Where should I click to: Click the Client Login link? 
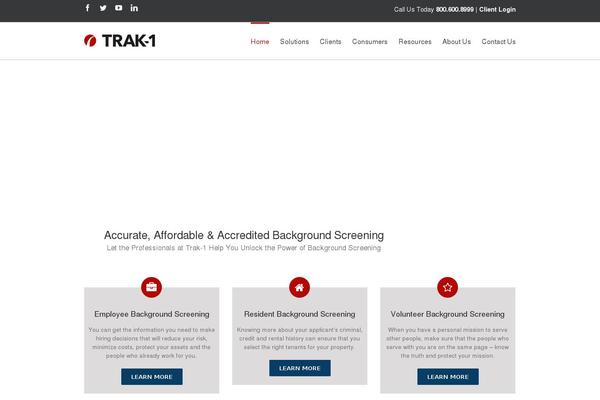[x=497, y=10]
